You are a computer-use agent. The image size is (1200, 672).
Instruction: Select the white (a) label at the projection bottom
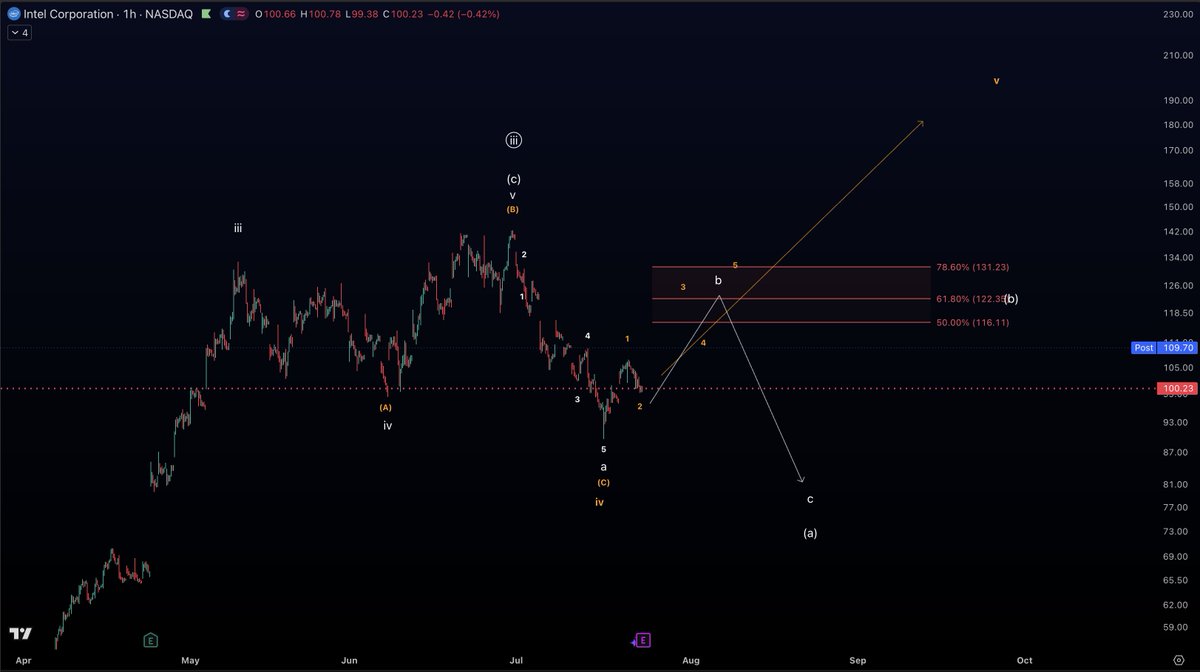pyautogui.click(x=810, y=533)
